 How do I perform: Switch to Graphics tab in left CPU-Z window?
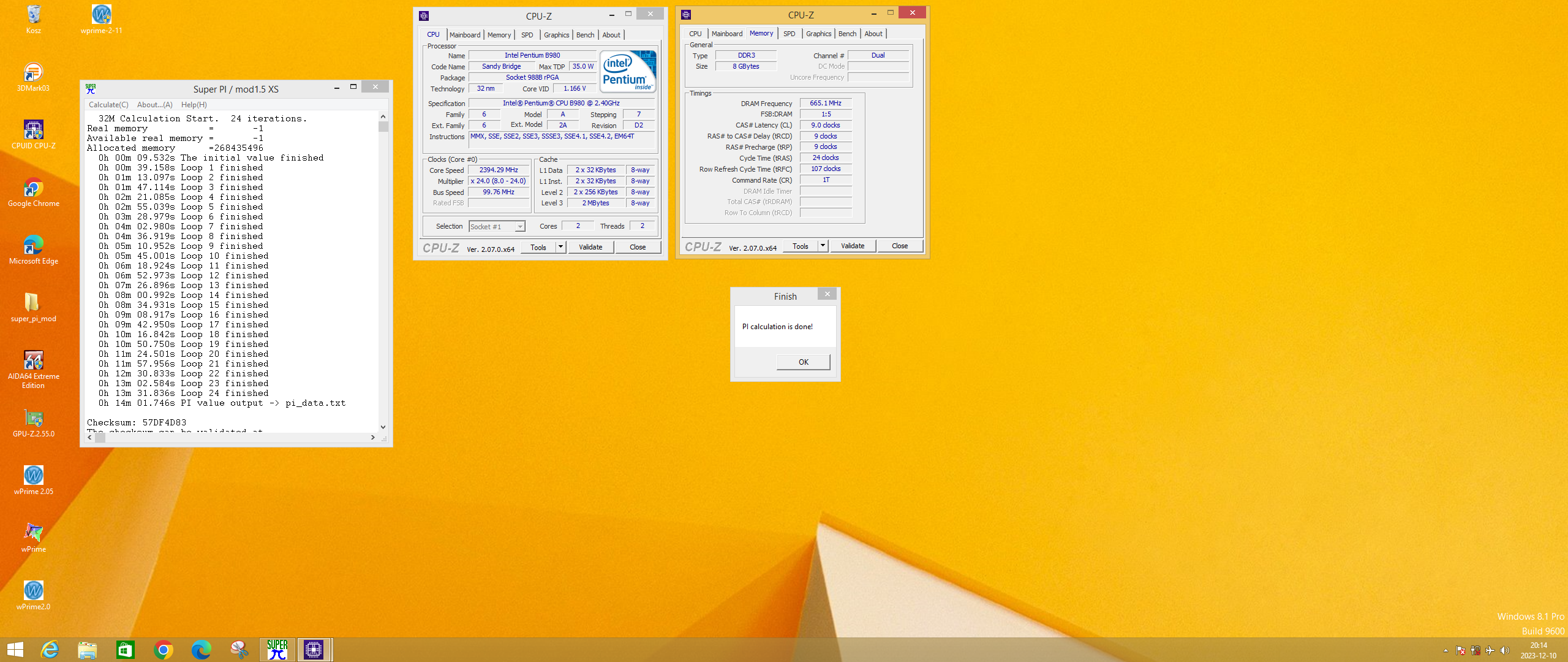(556, 35)
